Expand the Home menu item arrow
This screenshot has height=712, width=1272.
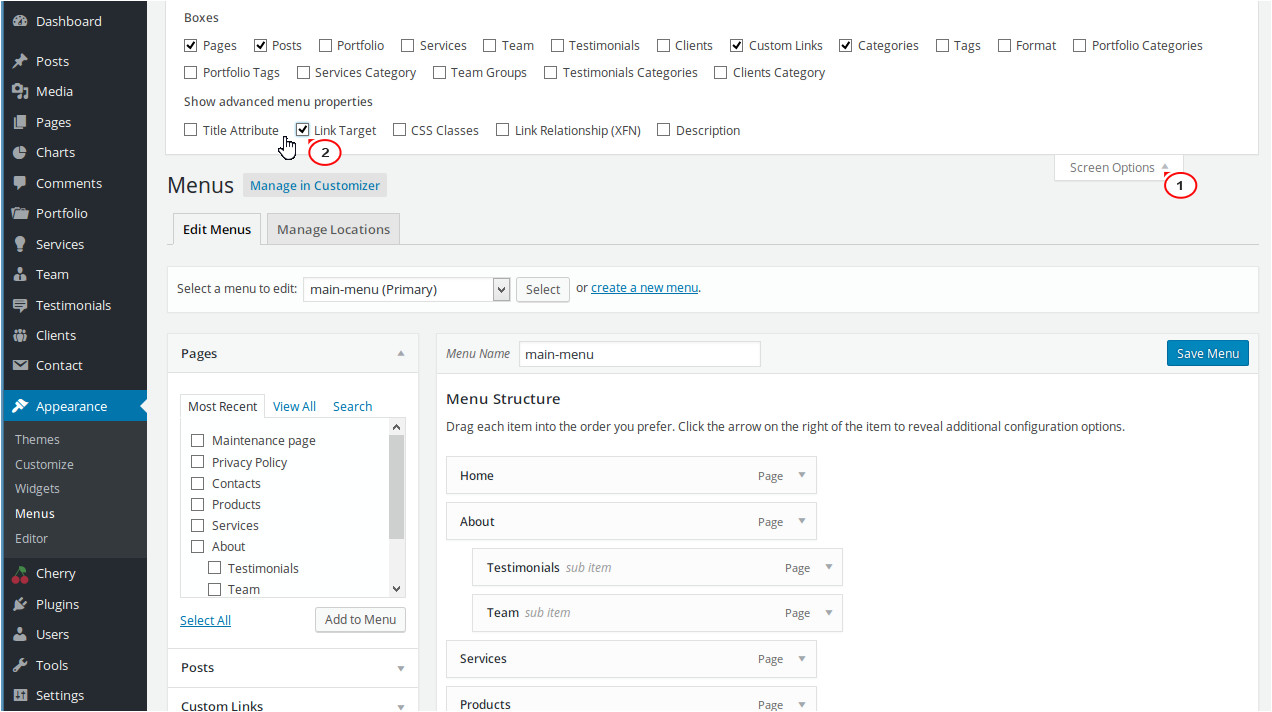(x=801, y=476)
